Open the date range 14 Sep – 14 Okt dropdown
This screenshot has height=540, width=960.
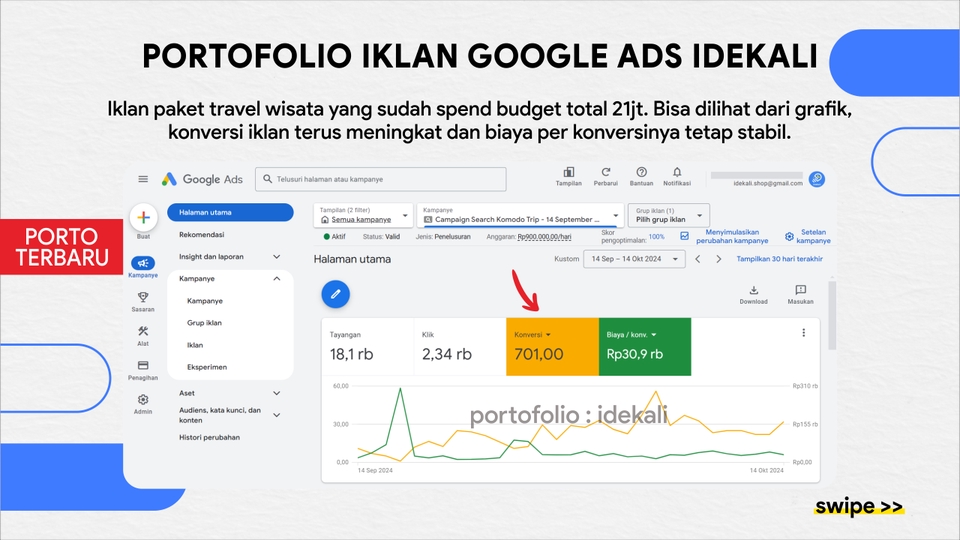634,259
